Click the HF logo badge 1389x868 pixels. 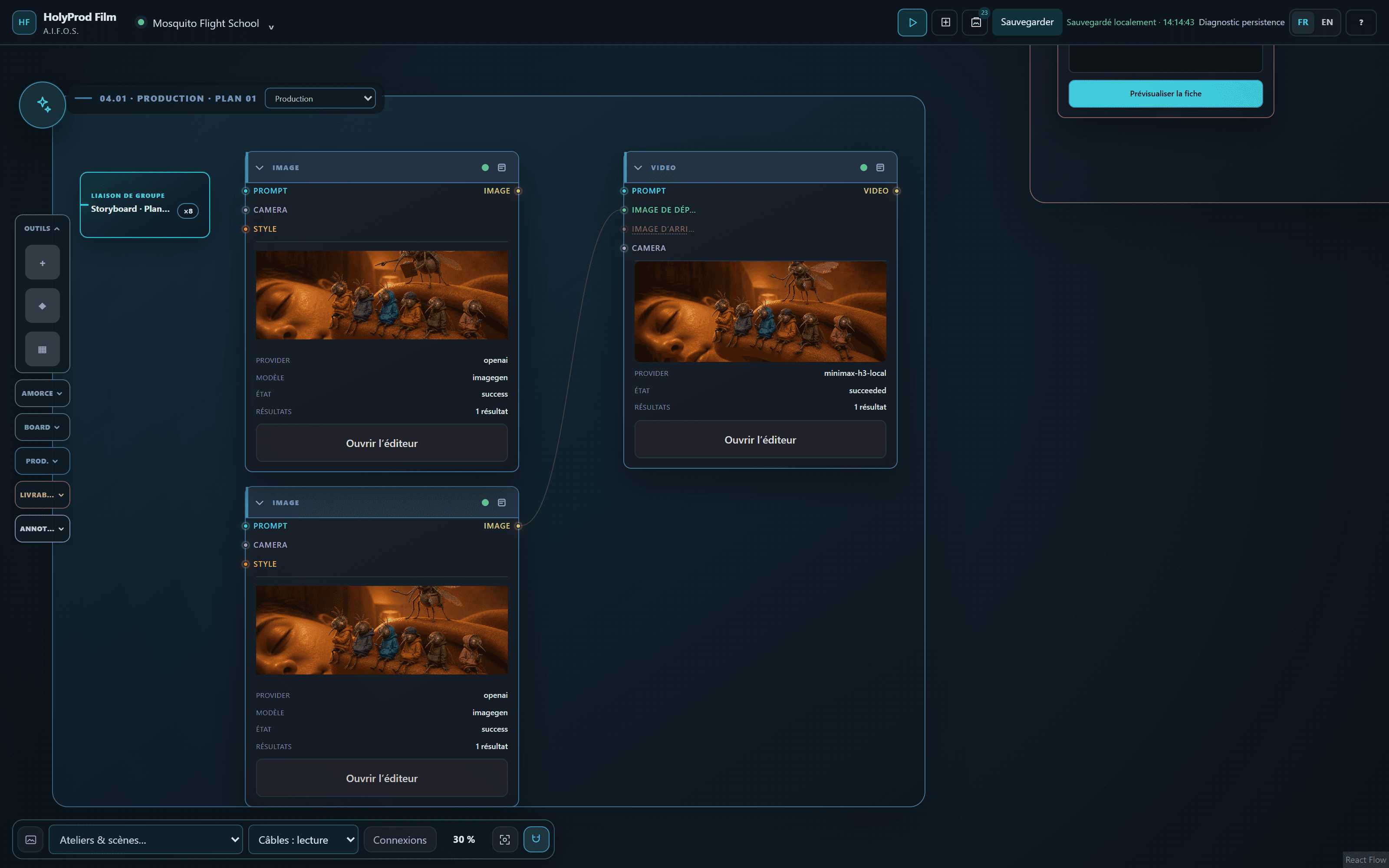tap(24, 23)
